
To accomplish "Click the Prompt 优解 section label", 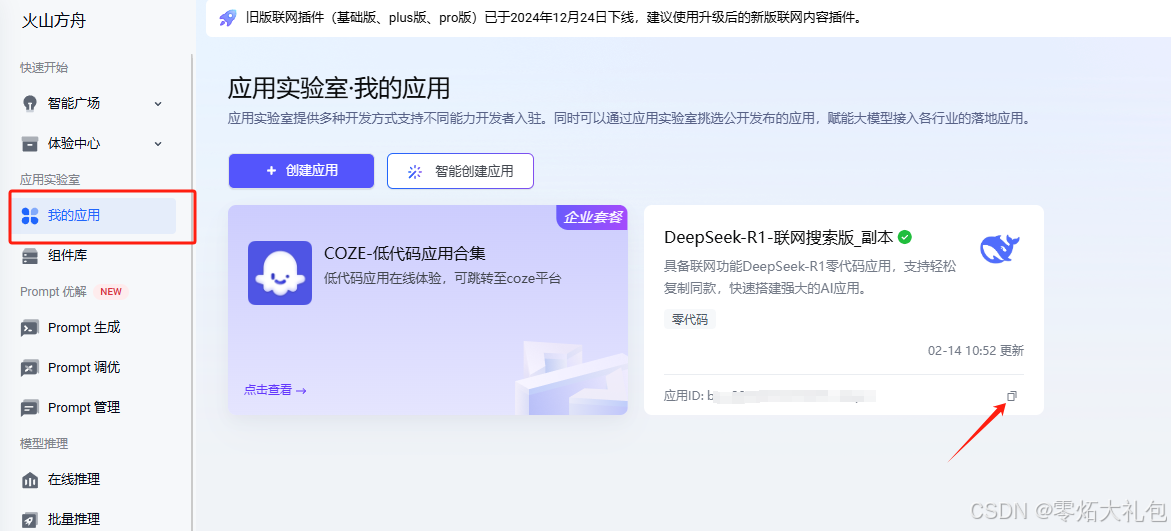I will tap(54, 292).
